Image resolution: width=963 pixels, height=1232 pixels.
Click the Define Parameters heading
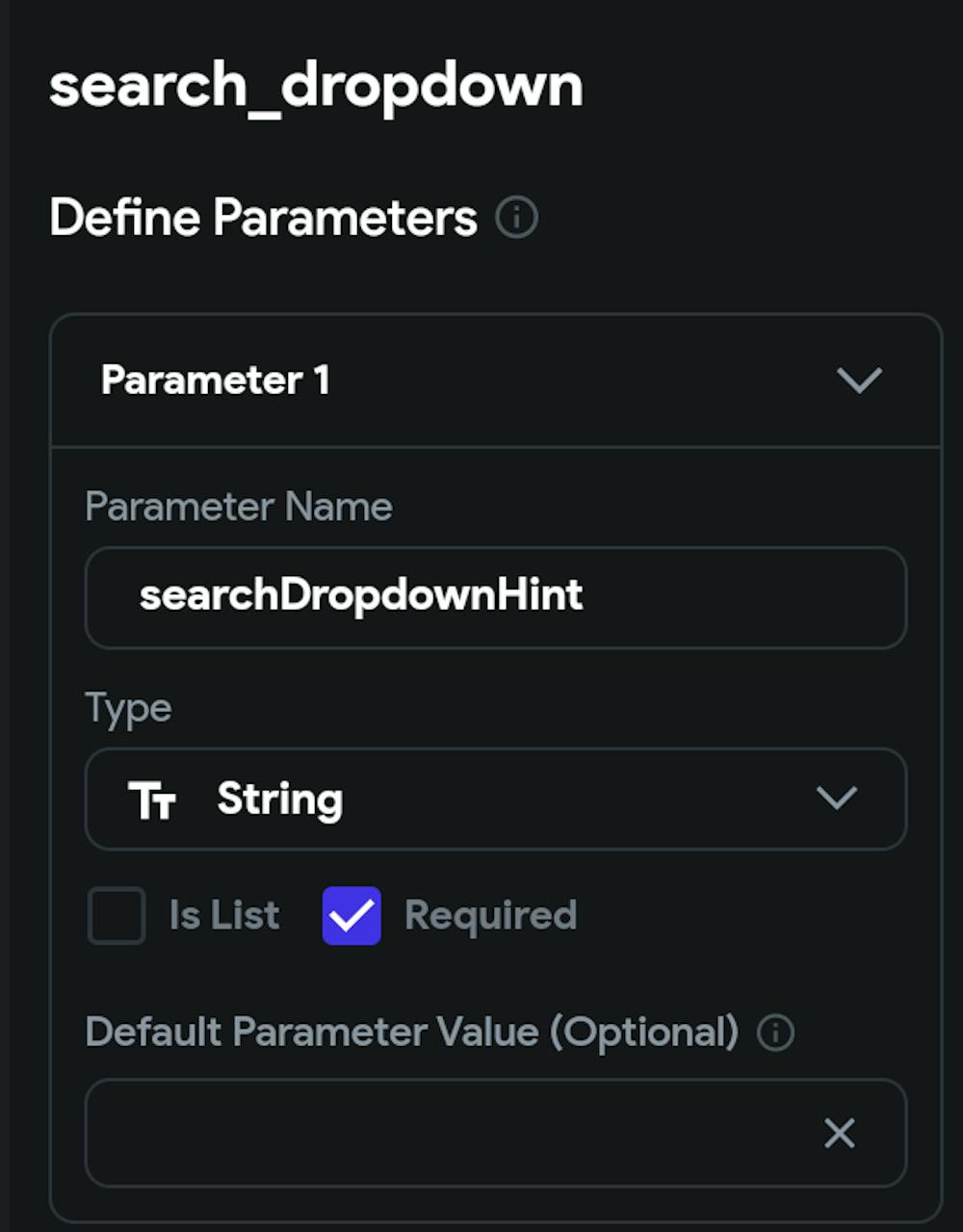pyautogui.click(x=263, y=218)
